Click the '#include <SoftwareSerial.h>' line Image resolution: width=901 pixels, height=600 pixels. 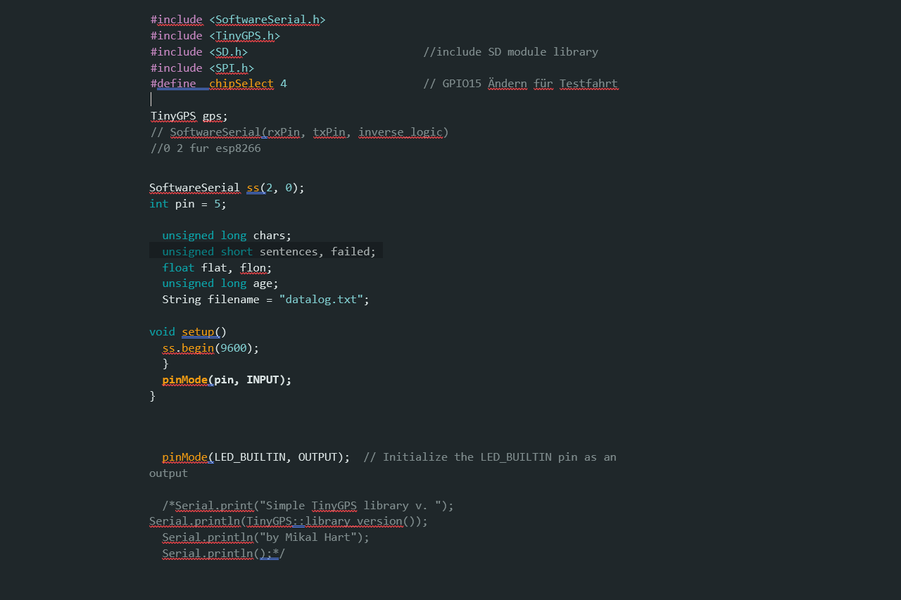pos(238,20)
